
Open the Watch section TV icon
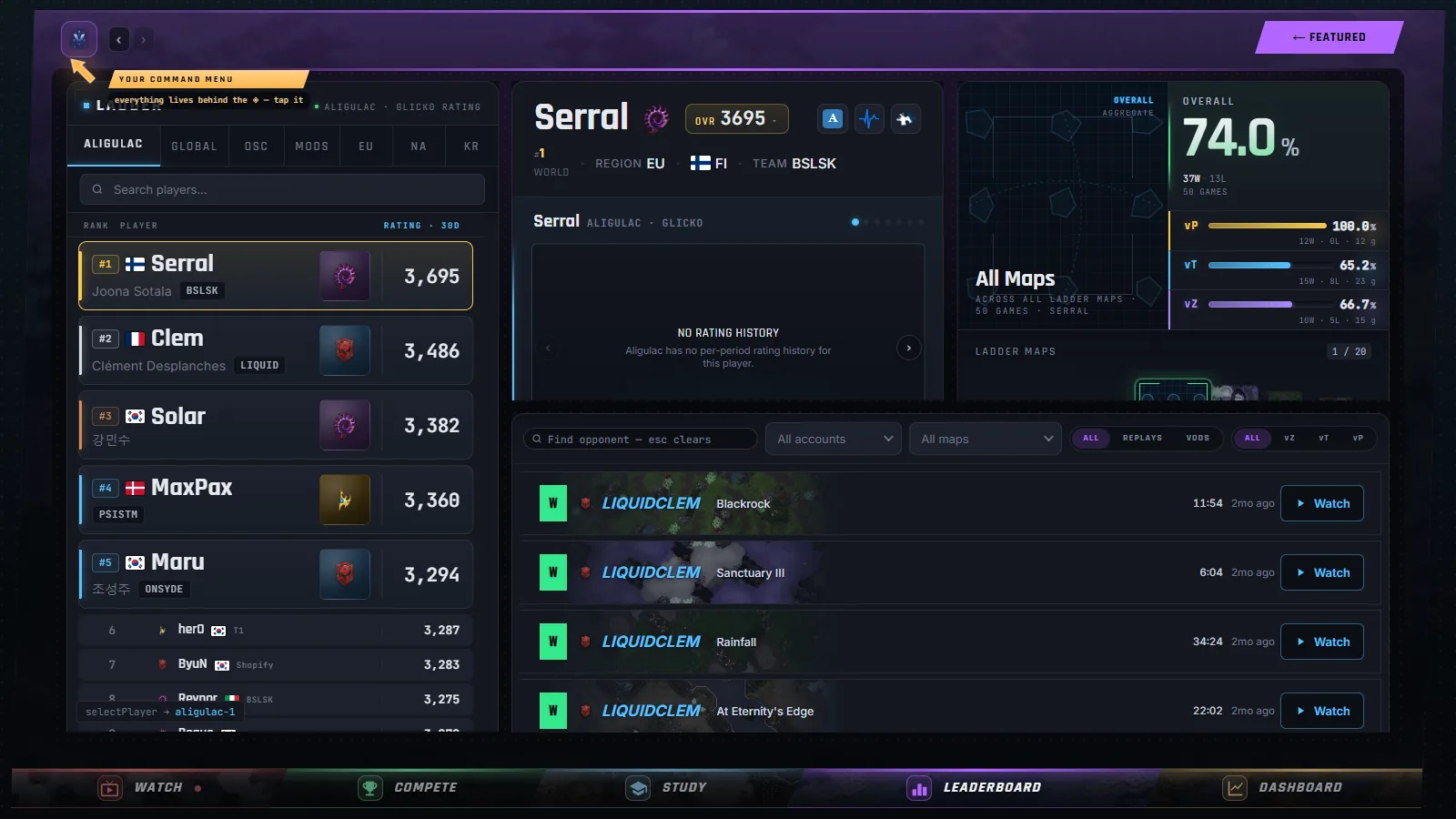[x=110, y=788]
